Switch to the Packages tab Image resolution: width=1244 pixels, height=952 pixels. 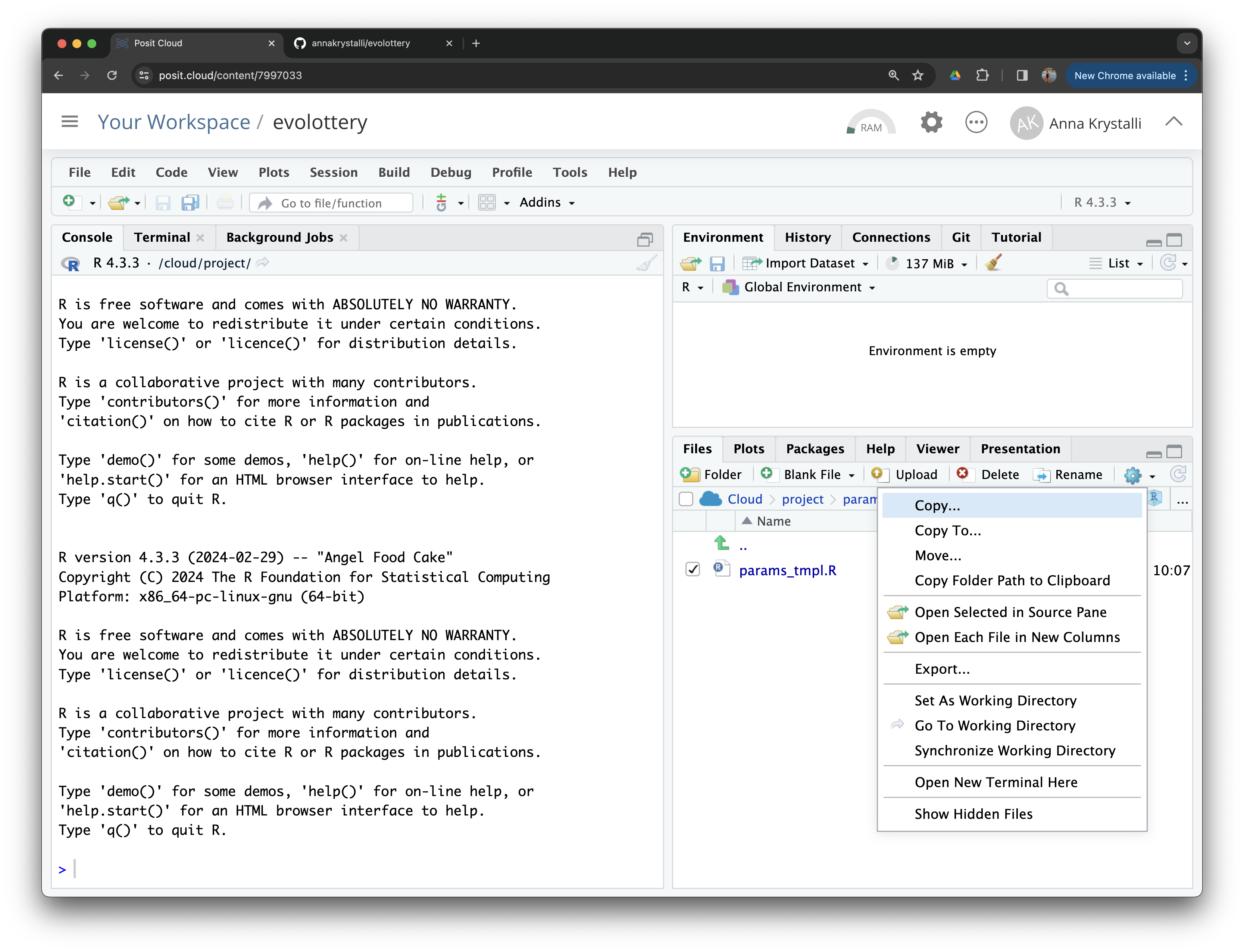click(815, 448)
